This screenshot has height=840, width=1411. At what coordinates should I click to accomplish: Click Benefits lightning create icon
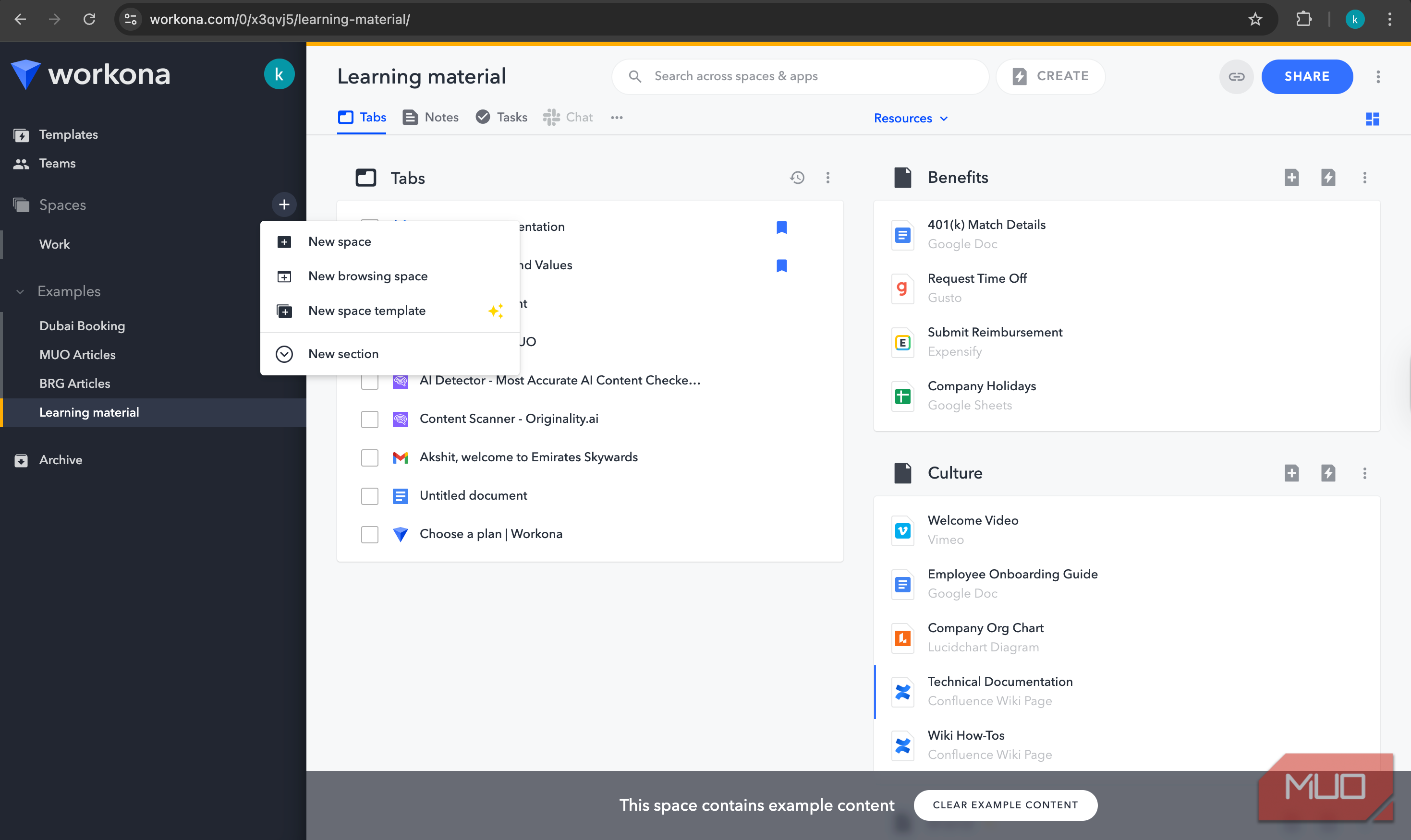1328,178
